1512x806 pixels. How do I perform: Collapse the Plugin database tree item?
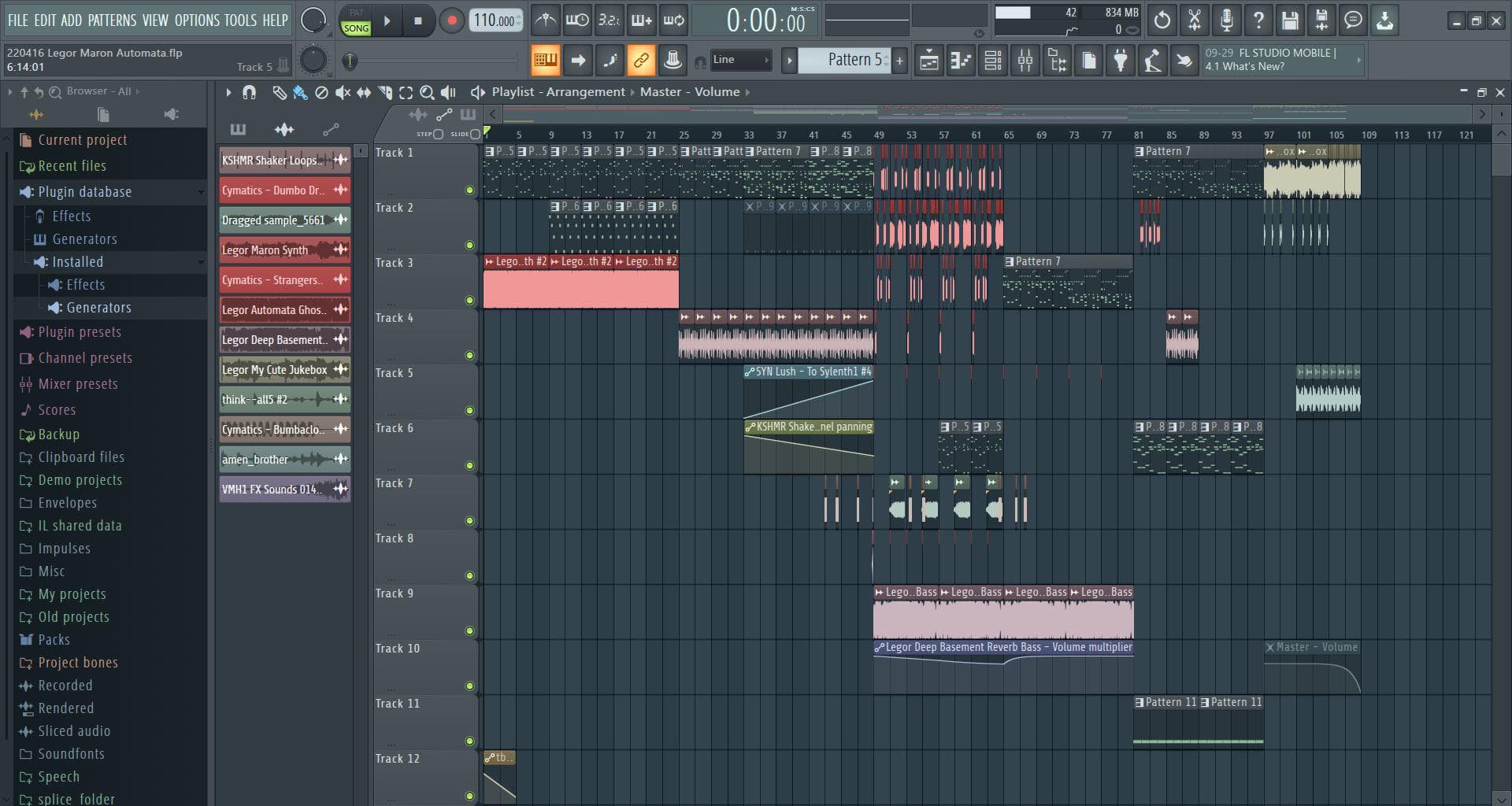tap(202, 192)
